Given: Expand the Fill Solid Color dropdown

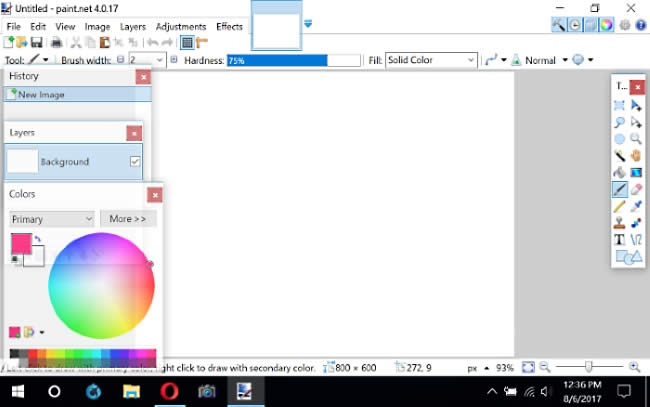Looking at the screenshot, I should click(431, 60).
